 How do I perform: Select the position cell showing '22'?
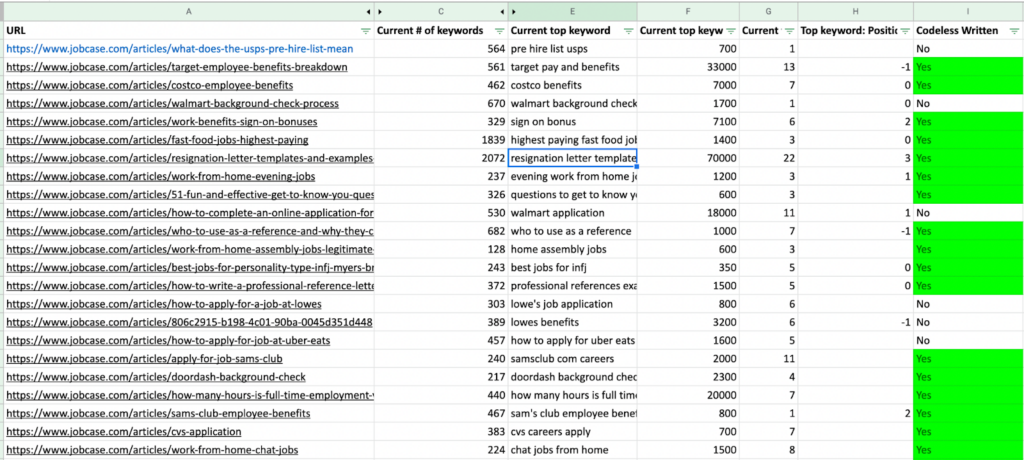(768, 158)
